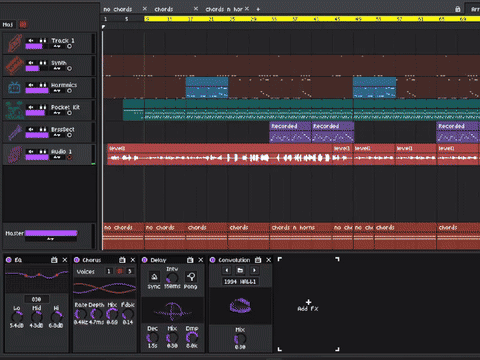Screen dimensions: 480x360
Task: Open the Chorus effect preset icon
Action: pos(122,260)
